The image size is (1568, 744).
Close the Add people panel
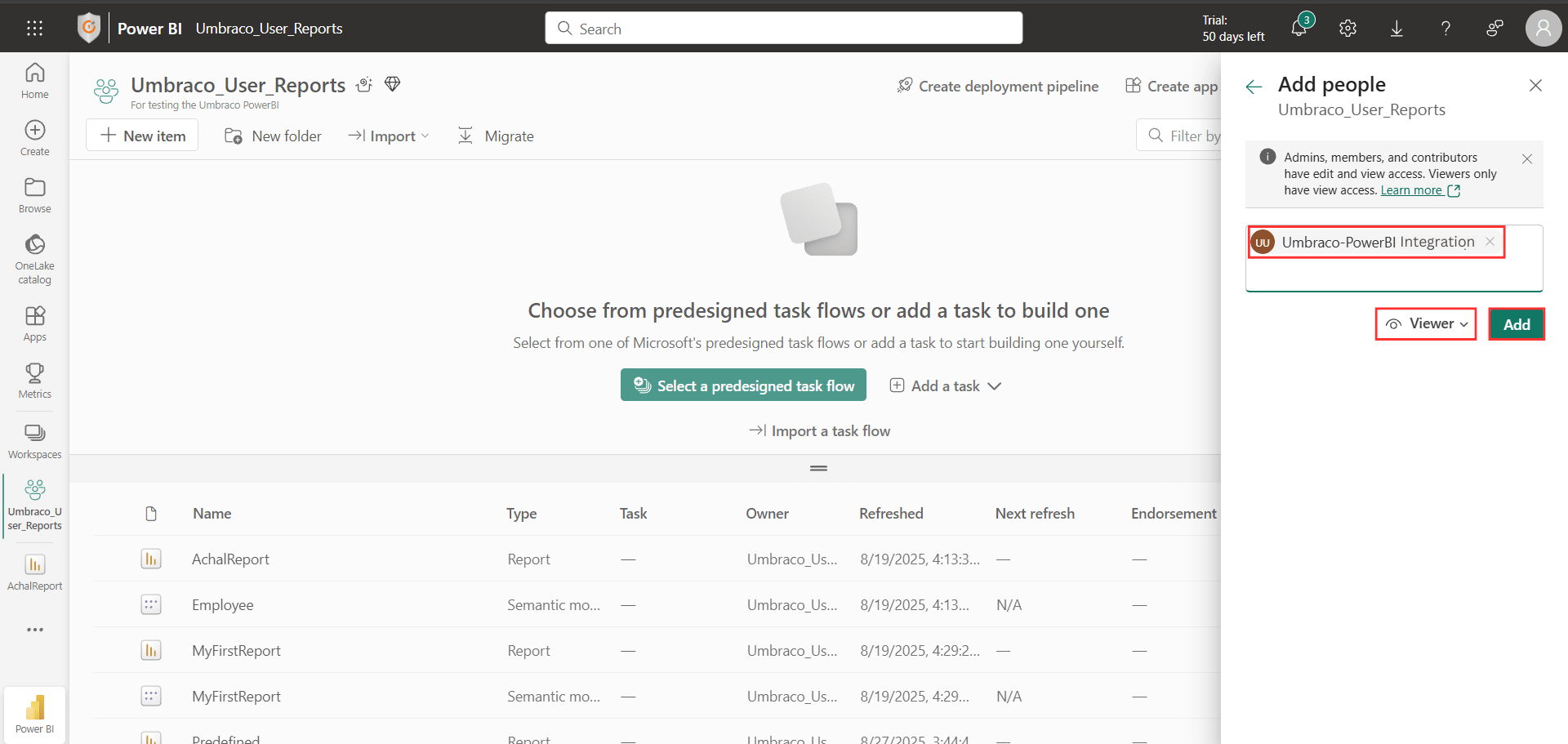1535,86
